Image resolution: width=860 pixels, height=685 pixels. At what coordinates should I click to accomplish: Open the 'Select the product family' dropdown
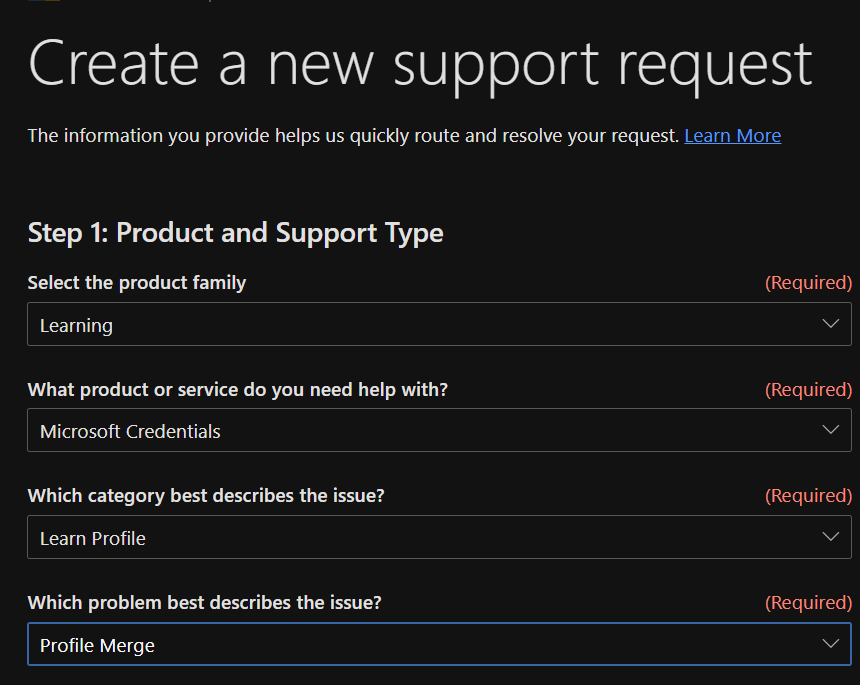click(440, 324)
